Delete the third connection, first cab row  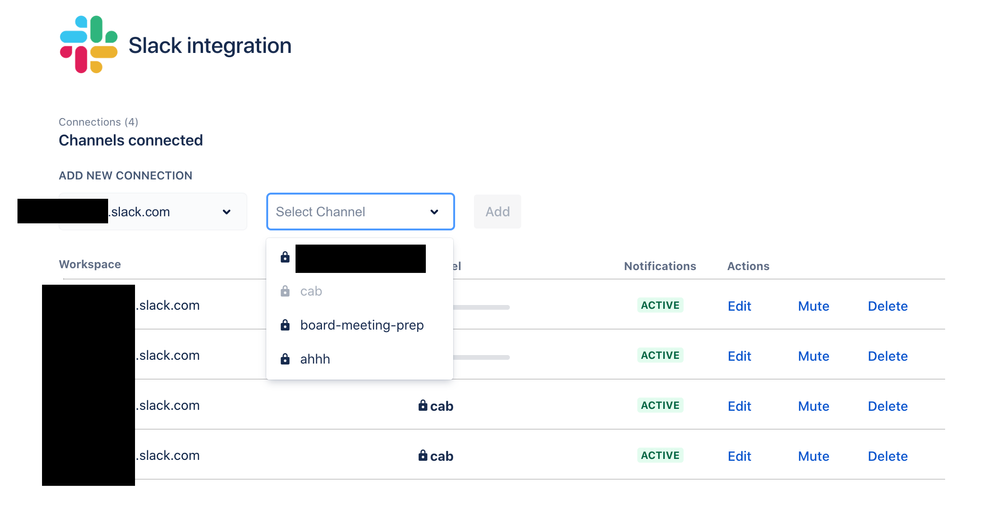tap(888, 406)
